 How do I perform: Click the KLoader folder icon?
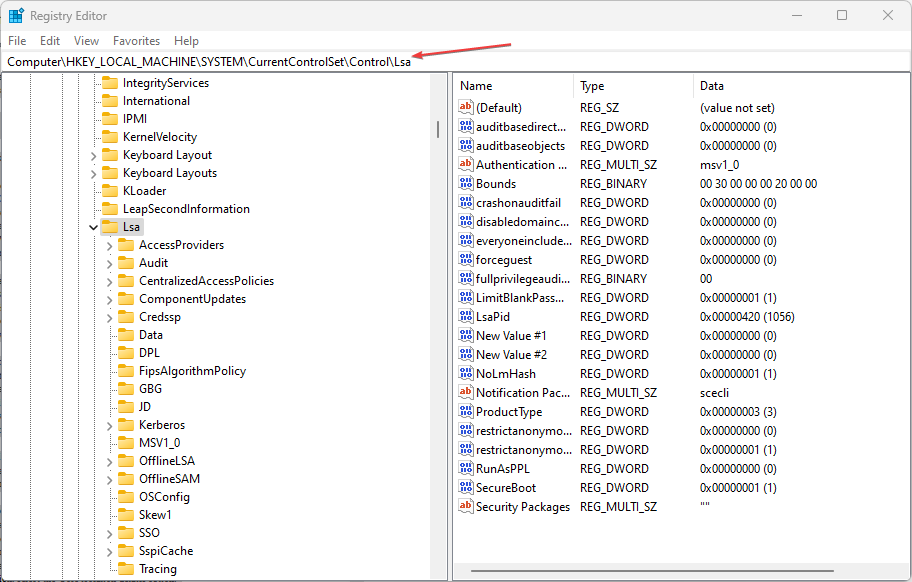pyautogui.click(x=110, y=191)
